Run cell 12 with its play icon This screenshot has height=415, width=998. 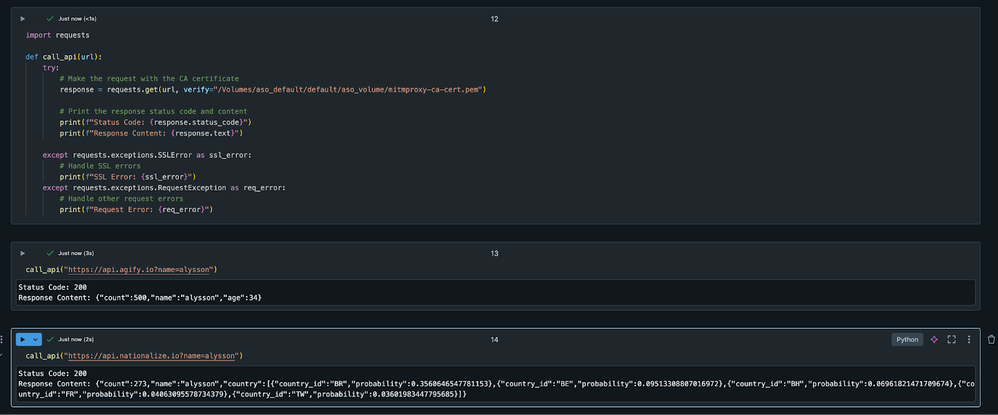23,18
